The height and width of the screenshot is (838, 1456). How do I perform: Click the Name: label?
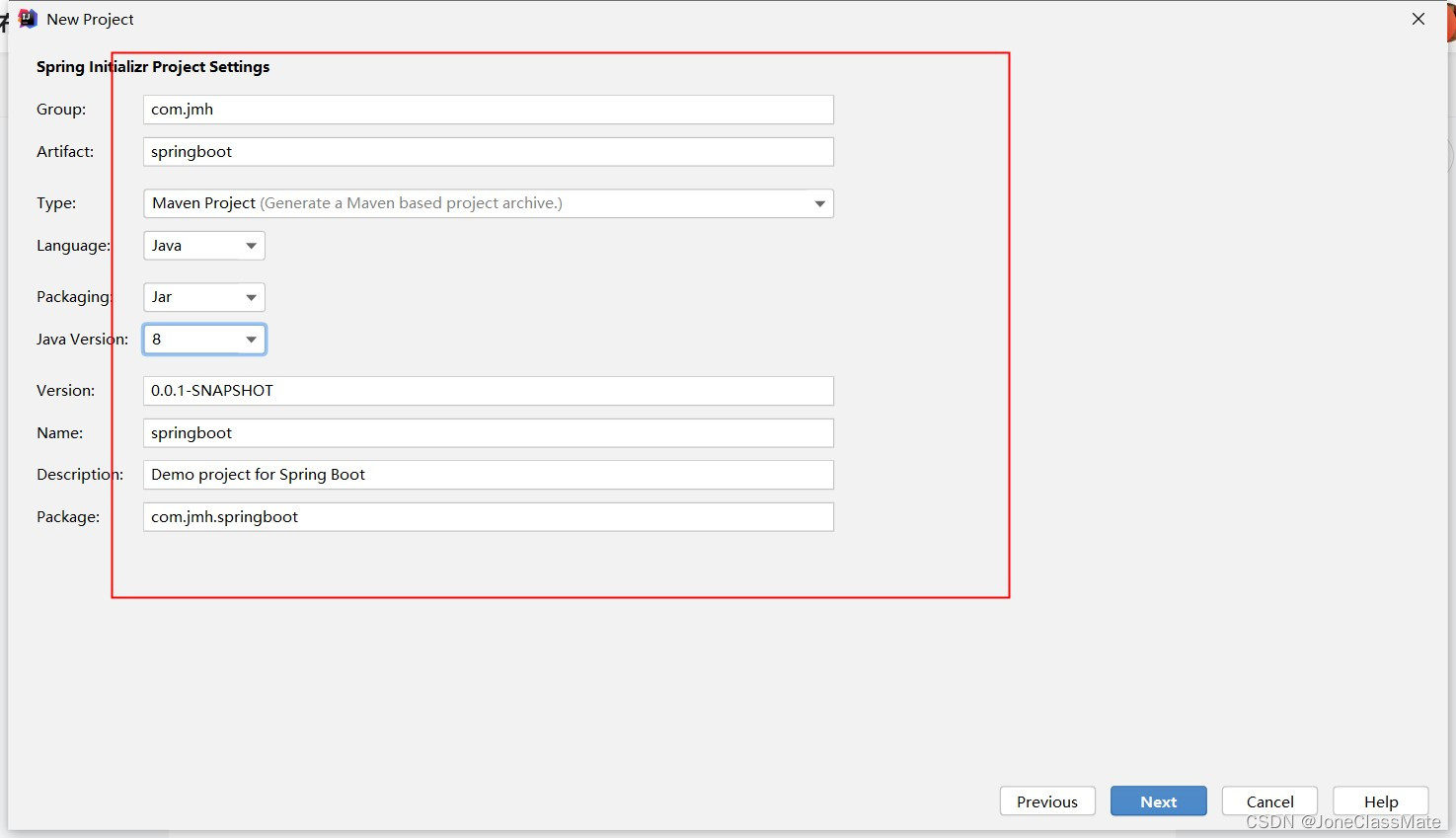pyautogui.click(x=60, y=433)
